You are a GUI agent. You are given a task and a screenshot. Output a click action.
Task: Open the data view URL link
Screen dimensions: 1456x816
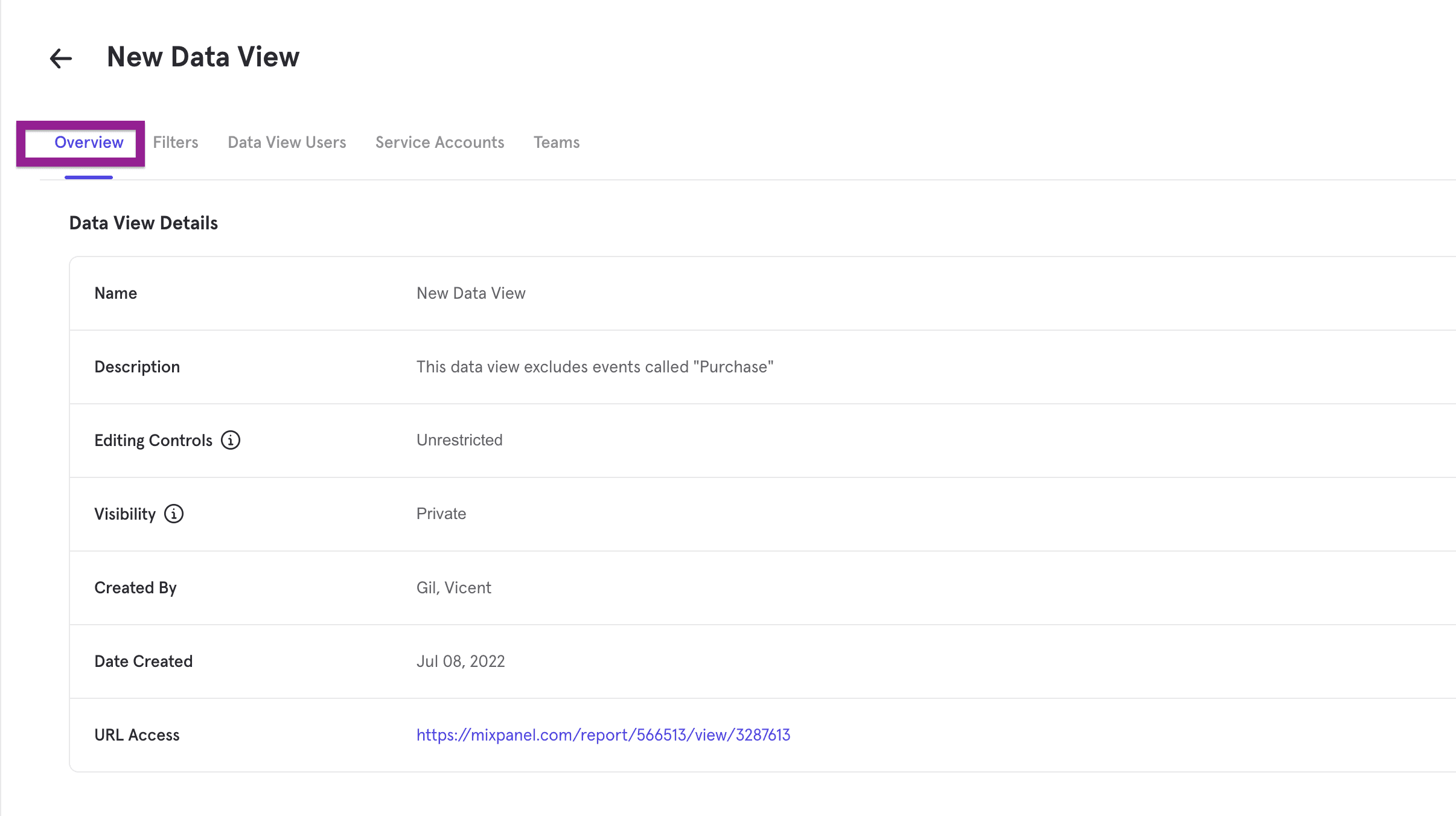click(x=603, y=735)
